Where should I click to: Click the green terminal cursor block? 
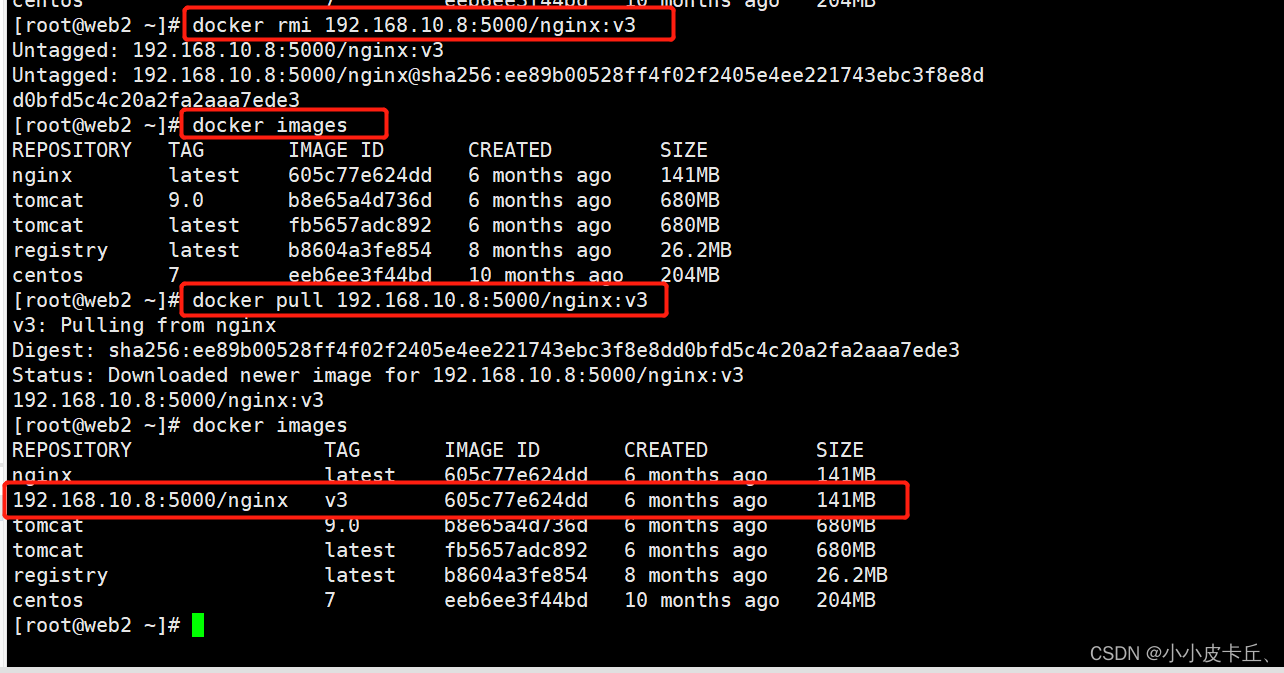click(x=198, y=625)
